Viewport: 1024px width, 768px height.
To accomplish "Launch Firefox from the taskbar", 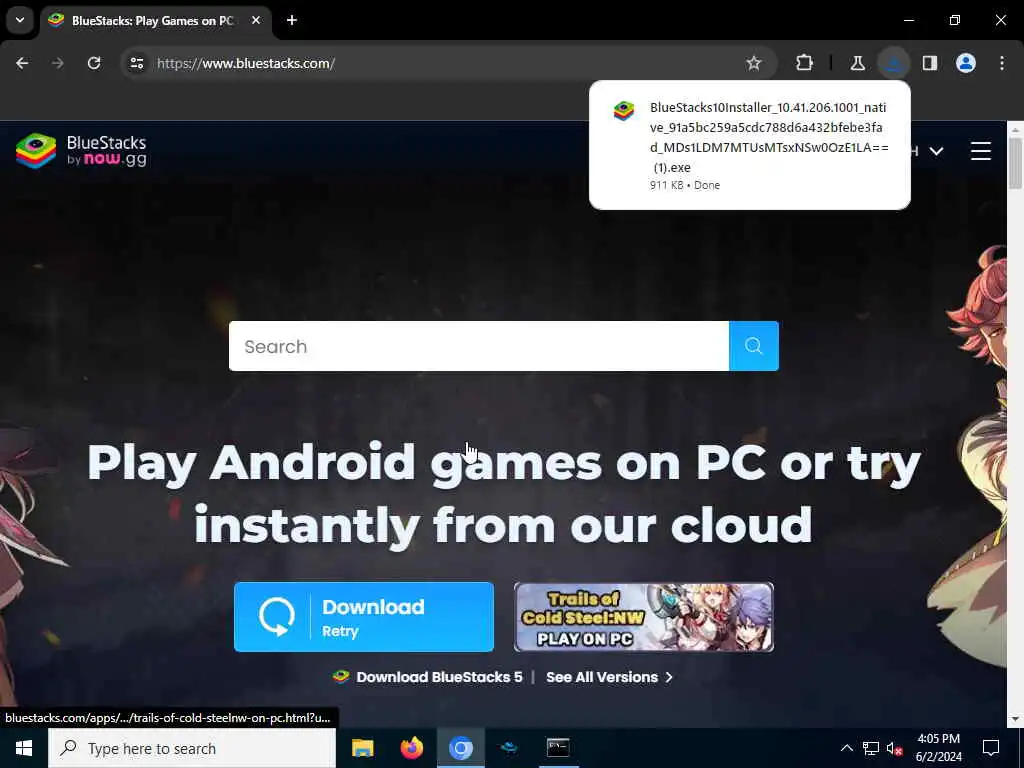I will [x=411, y=748].
